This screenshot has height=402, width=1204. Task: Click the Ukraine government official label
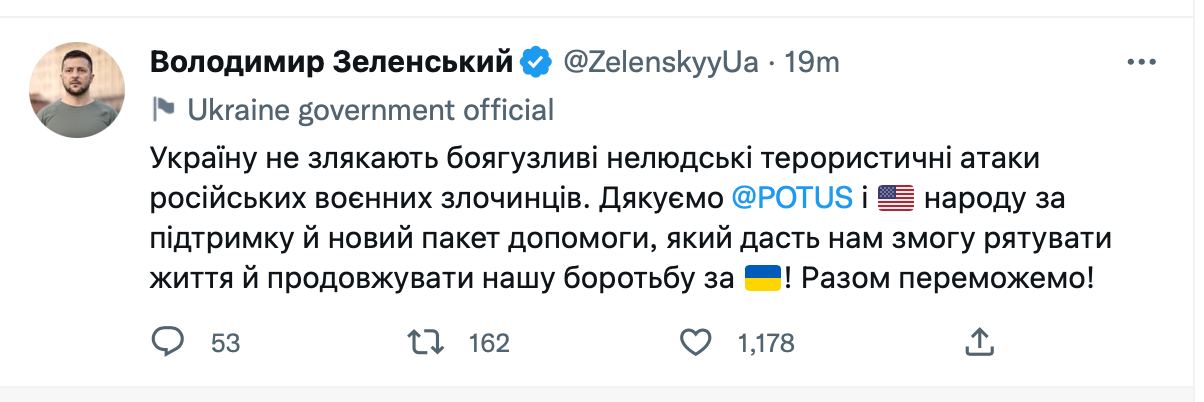point(370,108)
